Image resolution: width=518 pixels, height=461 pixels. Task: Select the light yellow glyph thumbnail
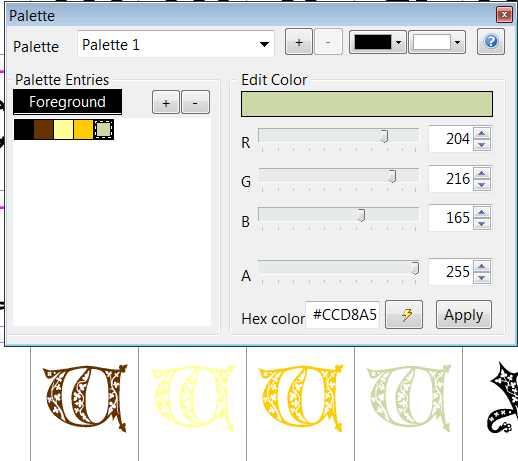[x=193, y=398]
